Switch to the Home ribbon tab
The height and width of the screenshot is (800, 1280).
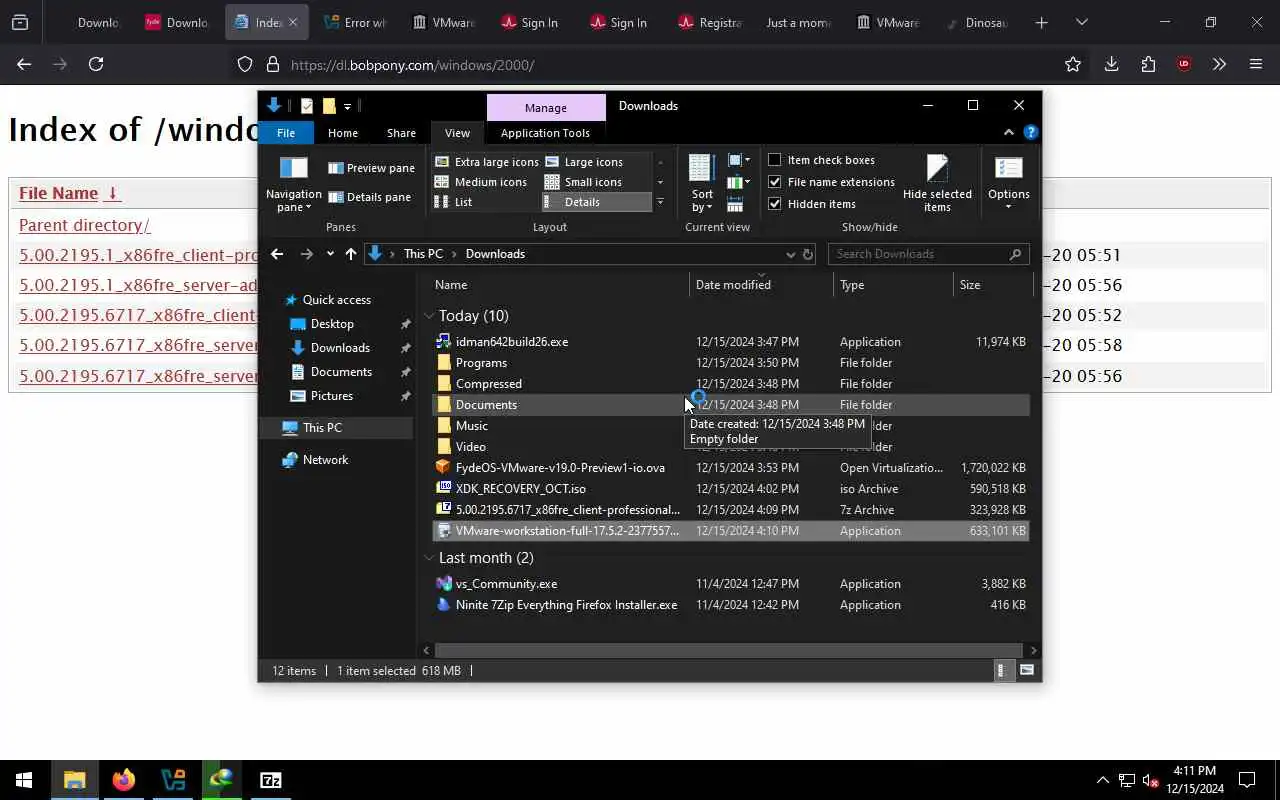343,133
